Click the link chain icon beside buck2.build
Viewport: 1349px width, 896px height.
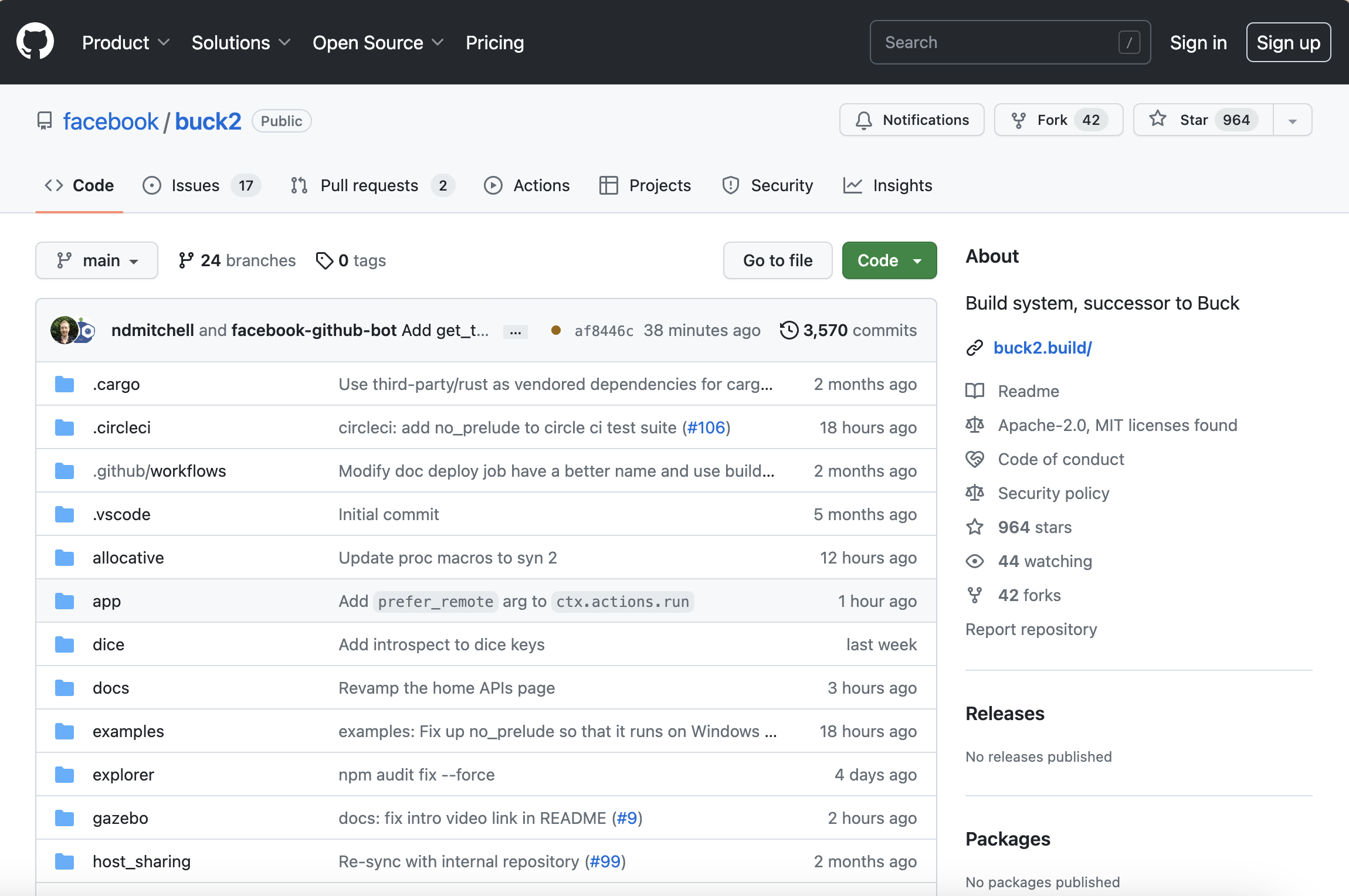pos(975,348)
